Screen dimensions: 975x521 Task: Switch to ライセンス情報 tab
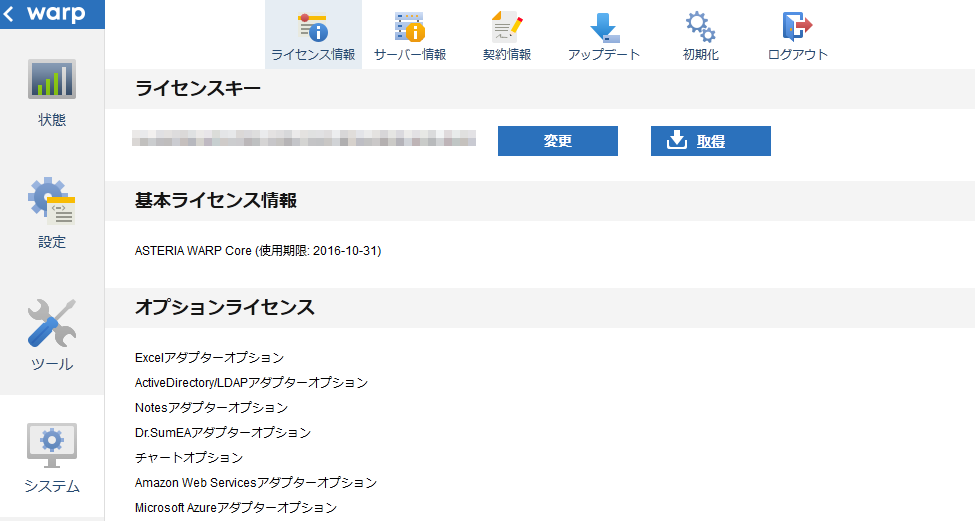pyautogui.click(x=313, y=35)
